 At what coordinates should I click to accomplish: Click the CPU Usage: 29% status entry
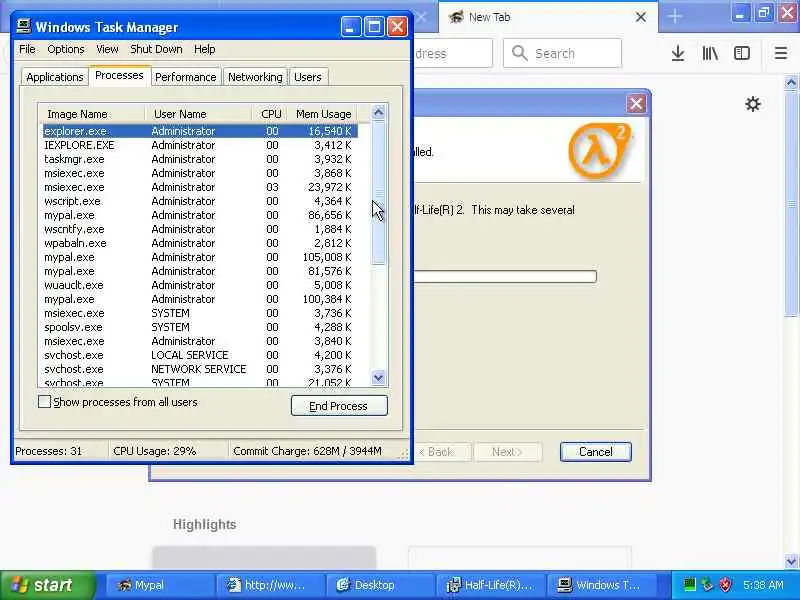point(155,451)
